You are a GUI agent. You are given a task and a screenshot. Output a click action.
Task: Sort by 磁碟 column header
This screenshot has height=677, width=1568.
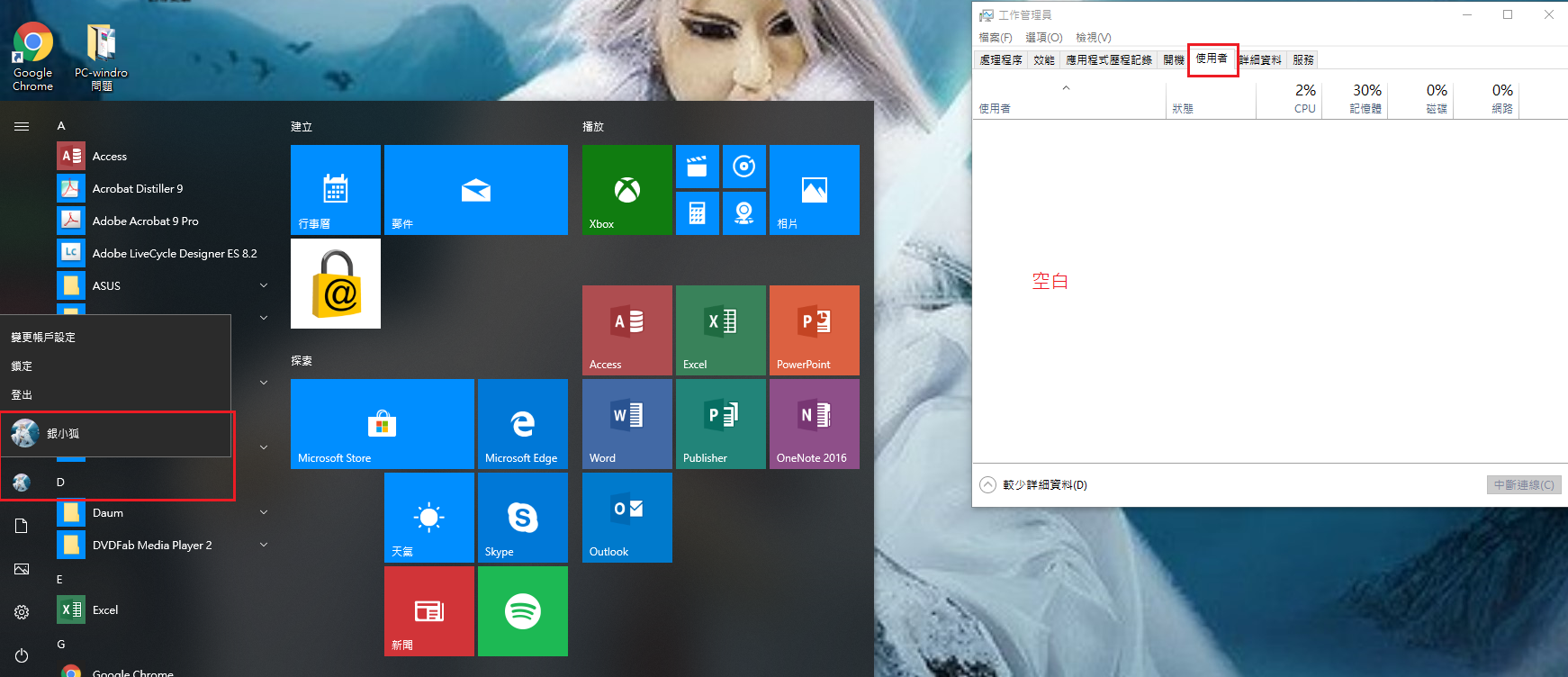[x=1420, y=99]
